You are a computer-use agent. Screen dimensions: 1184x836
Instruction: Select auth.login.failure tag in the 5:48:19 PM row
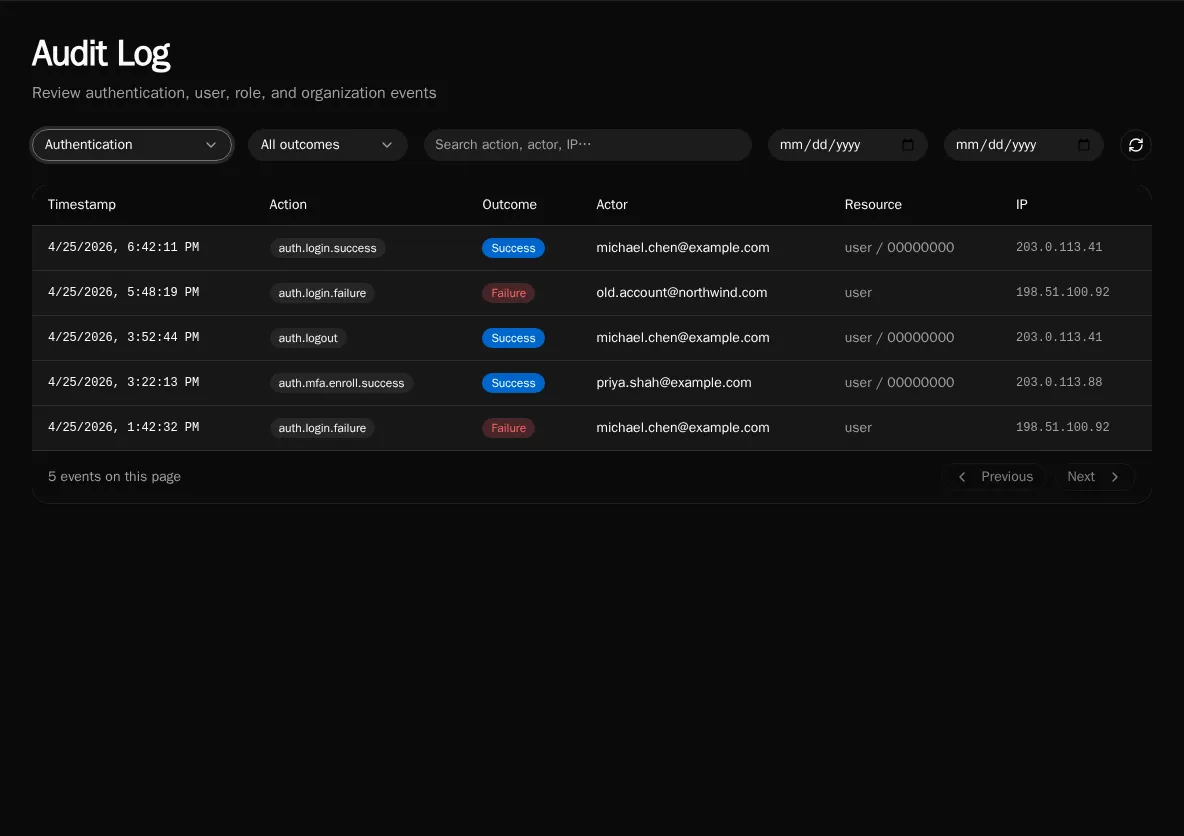(x=322, y=293)
